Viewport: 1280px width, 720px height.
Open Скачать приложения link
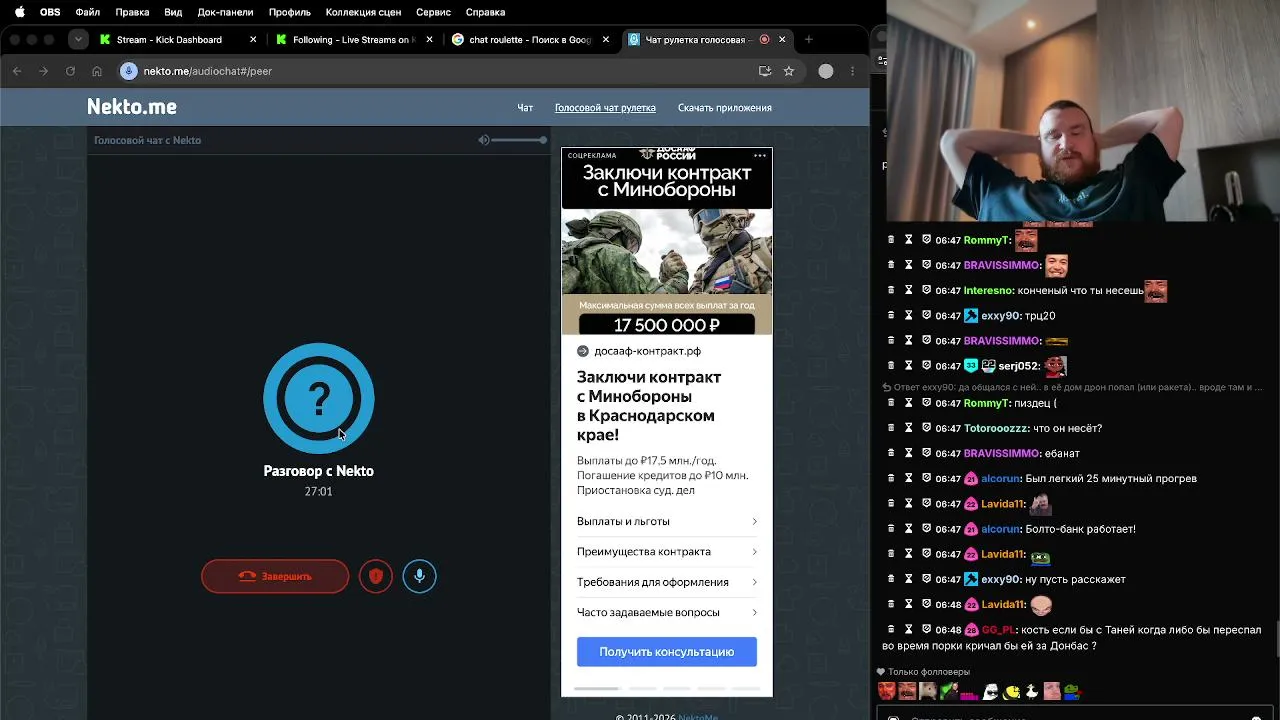tap(725, 108)
